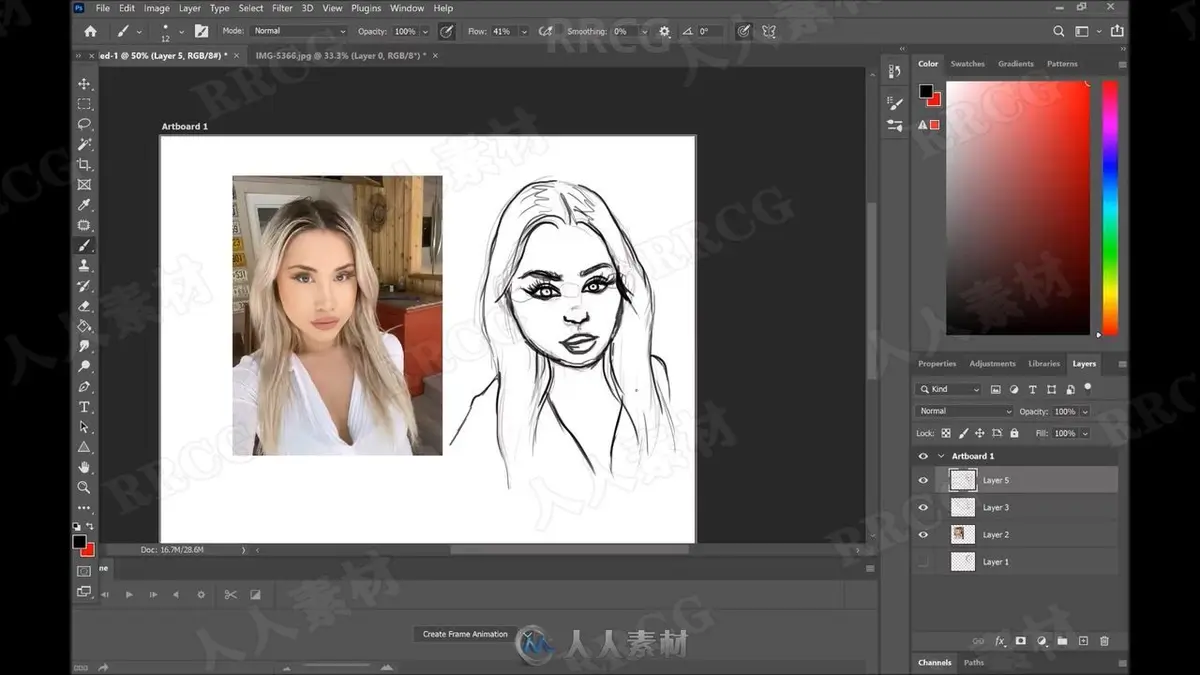Hide Layer 5 visibility eye
This screenshot has width=1200, height=675.
point(923,480)
